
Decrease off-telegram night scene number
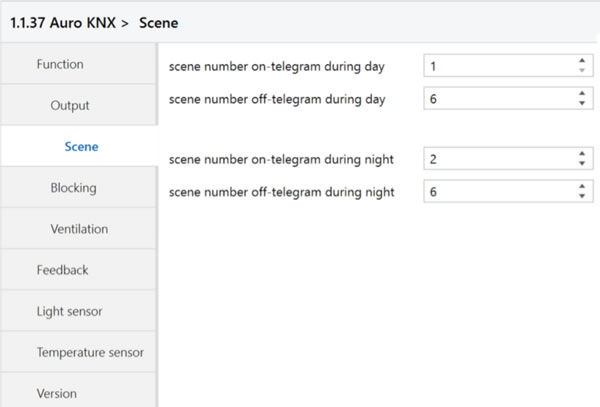click(x=582, y=196)
